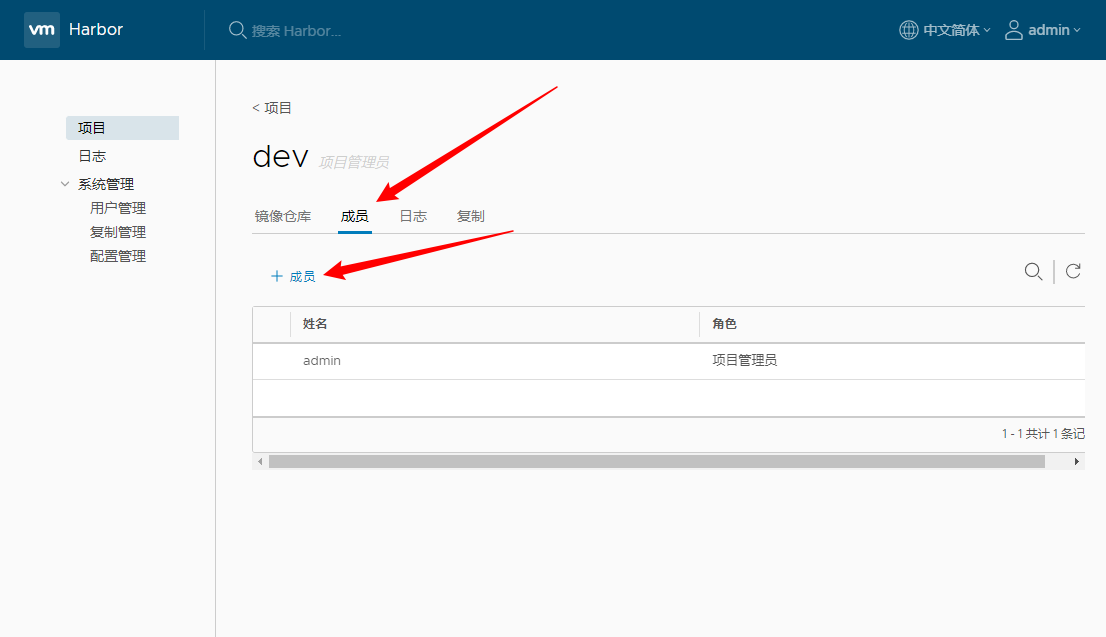Sort by the 姓名 column header
Image resolution: width=1106 pixels, height=637 pixels.
(316, 324)
